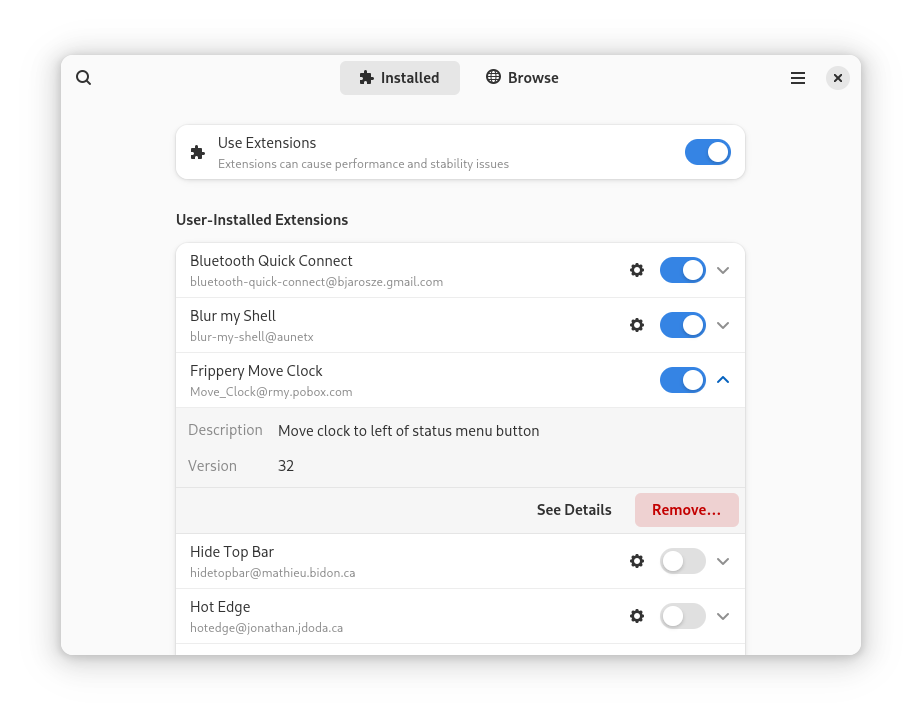
Task: Click hidetopbar@mathieu.bidon.ca identifier
Action: tap(272, 573)
